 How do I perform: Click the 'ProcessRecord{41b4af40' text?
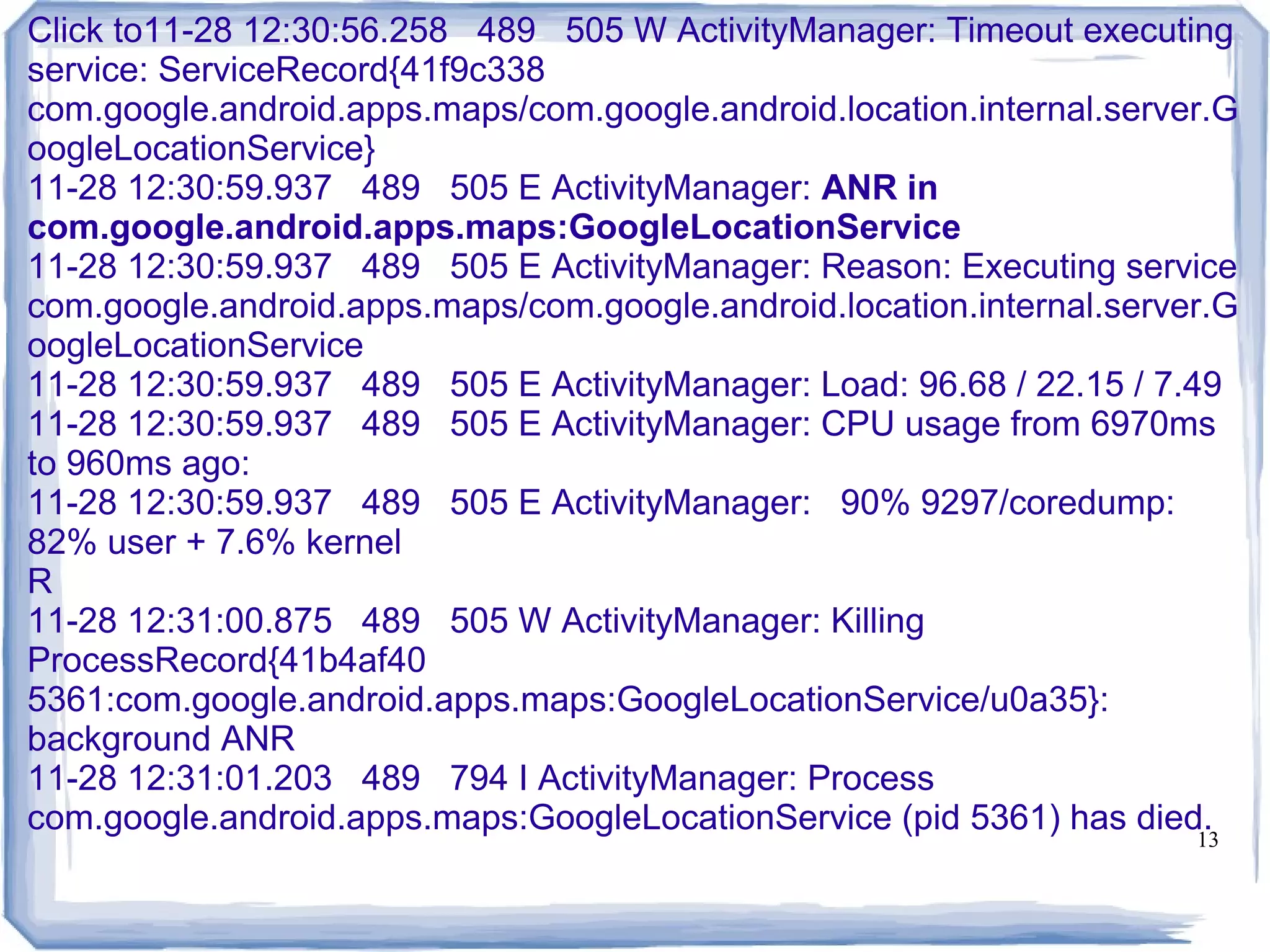coord(226,661)
